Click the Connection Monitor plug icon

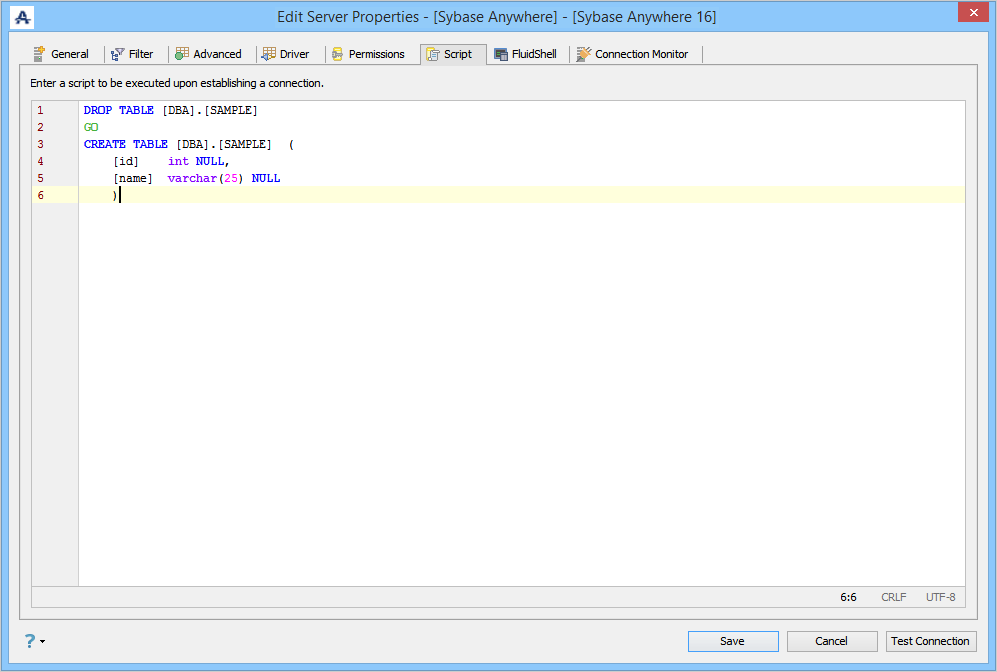(583, 54)
